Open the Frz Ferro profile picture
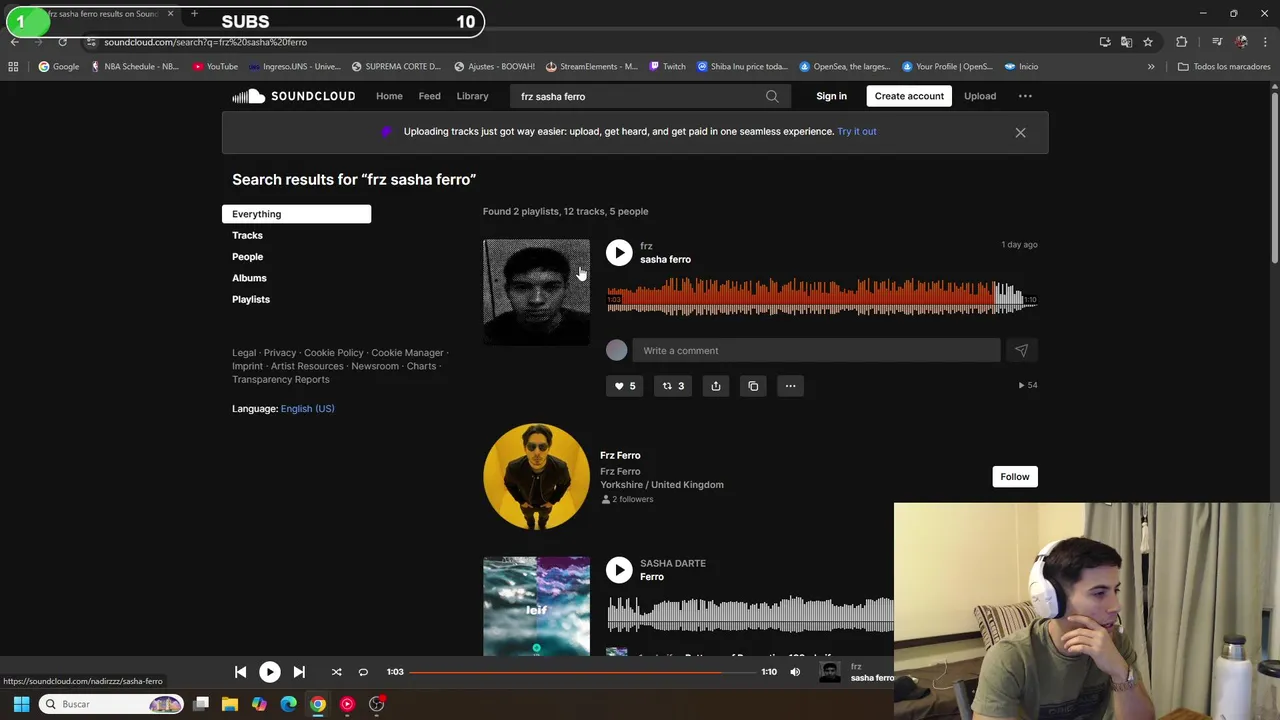The image size is (1280, 720). tap(536, 476)
